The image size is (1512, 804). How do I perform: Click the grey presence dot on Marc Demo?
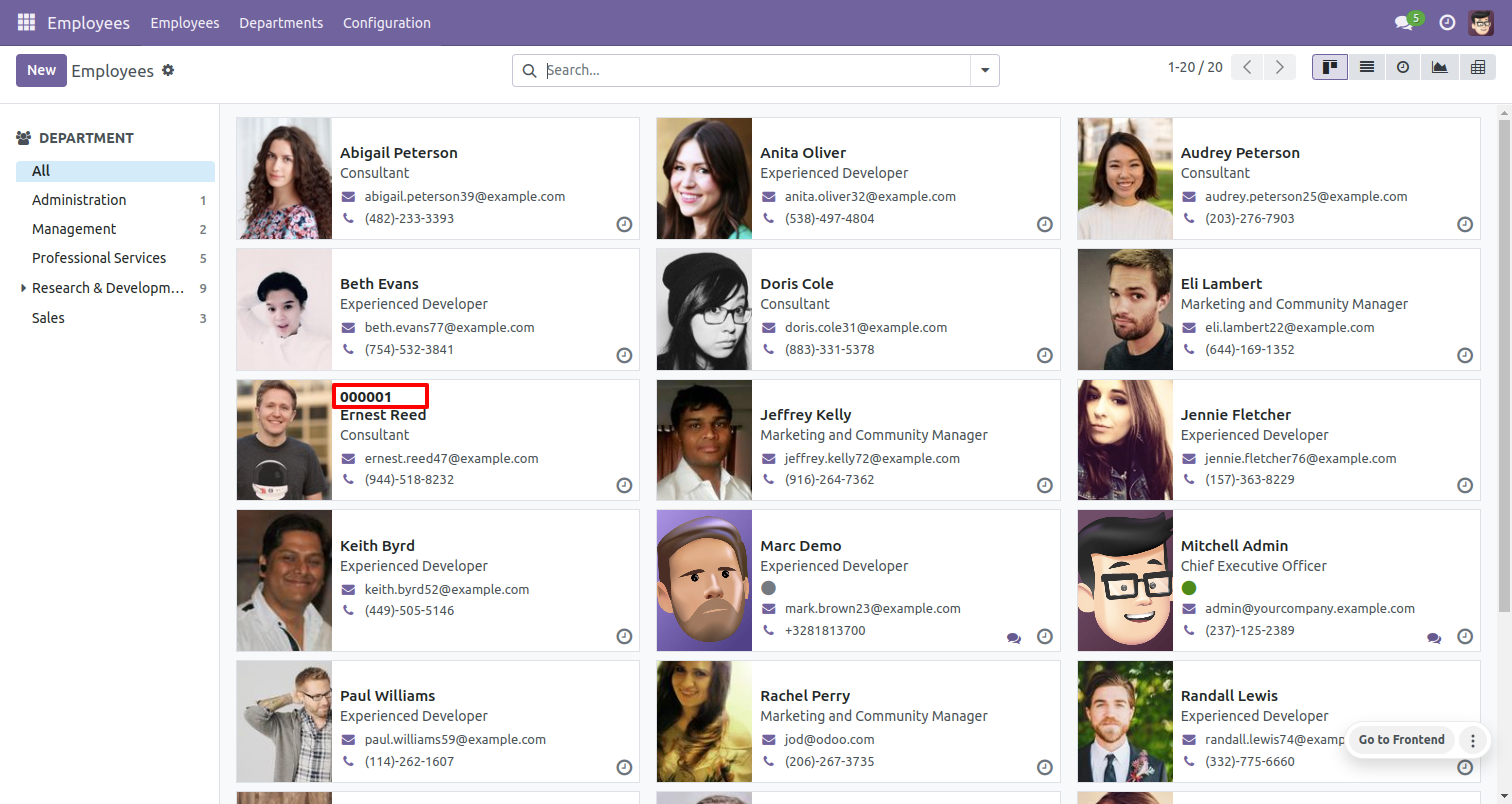tap(768, 588)
